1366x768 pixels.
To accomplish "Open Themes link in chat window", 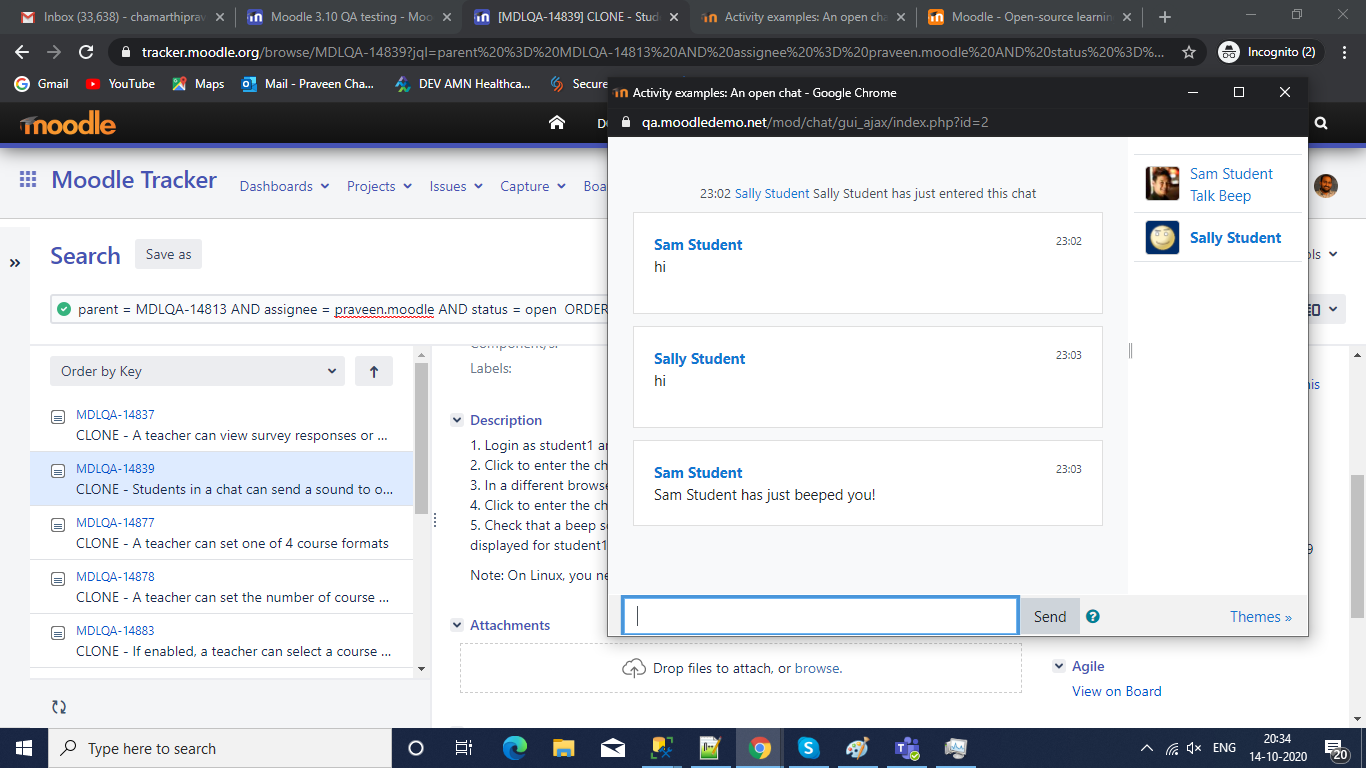I will [1260, 617].
